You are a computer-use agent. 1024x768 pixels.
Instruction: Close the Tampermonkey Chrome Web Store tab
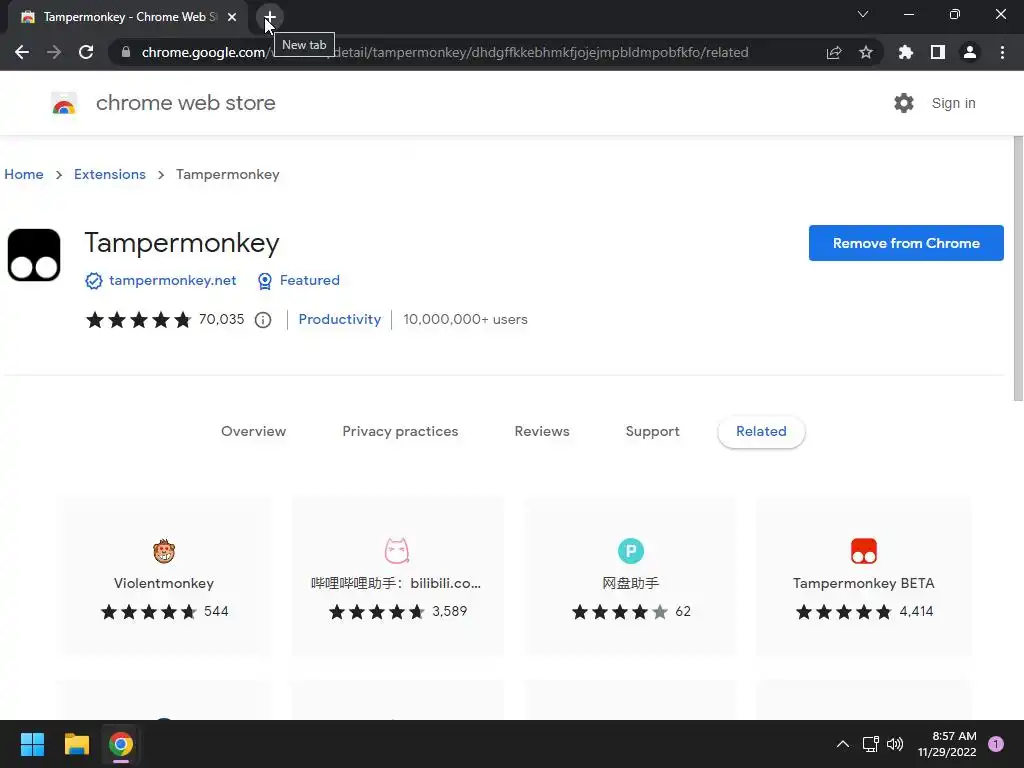point(232,17)
